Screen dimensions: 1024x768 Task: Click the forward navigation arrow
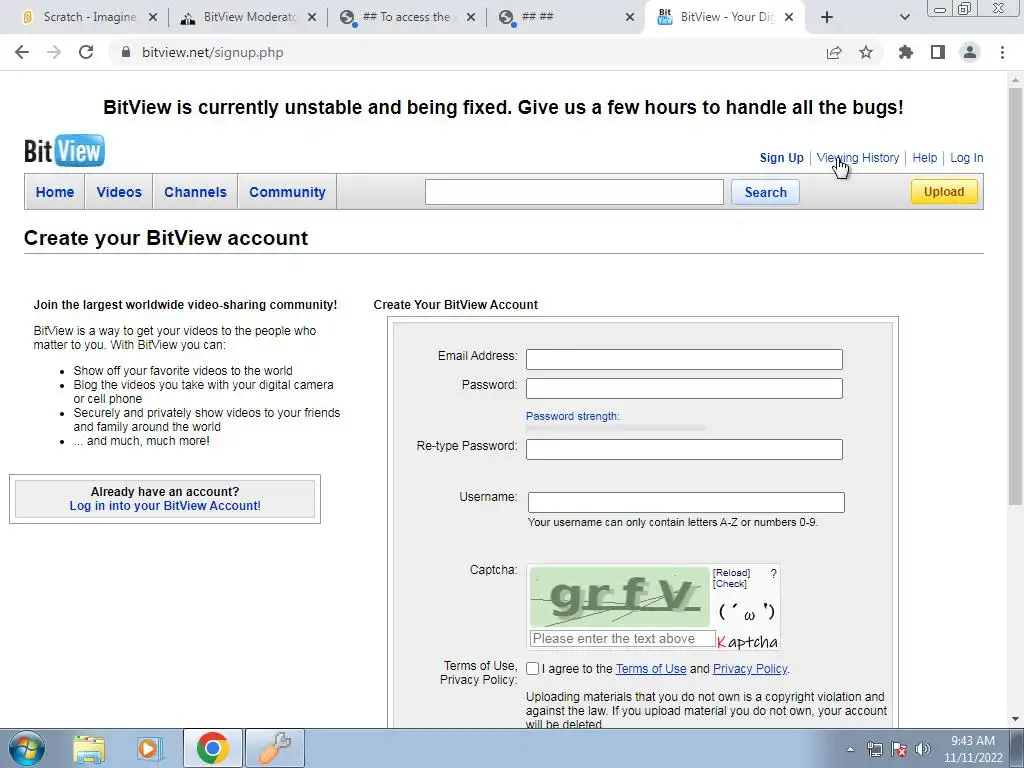[x=54, y=52]
